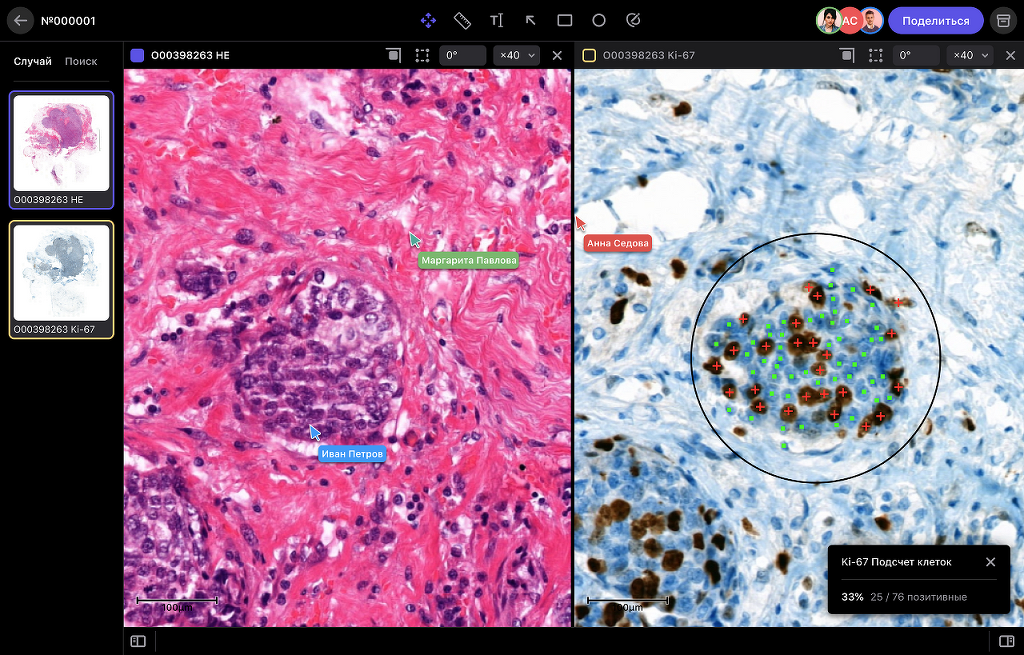Viewport: 1024px width, 655px height.
Task: Select the arrow annotation tool
Action: click(530, 21)
